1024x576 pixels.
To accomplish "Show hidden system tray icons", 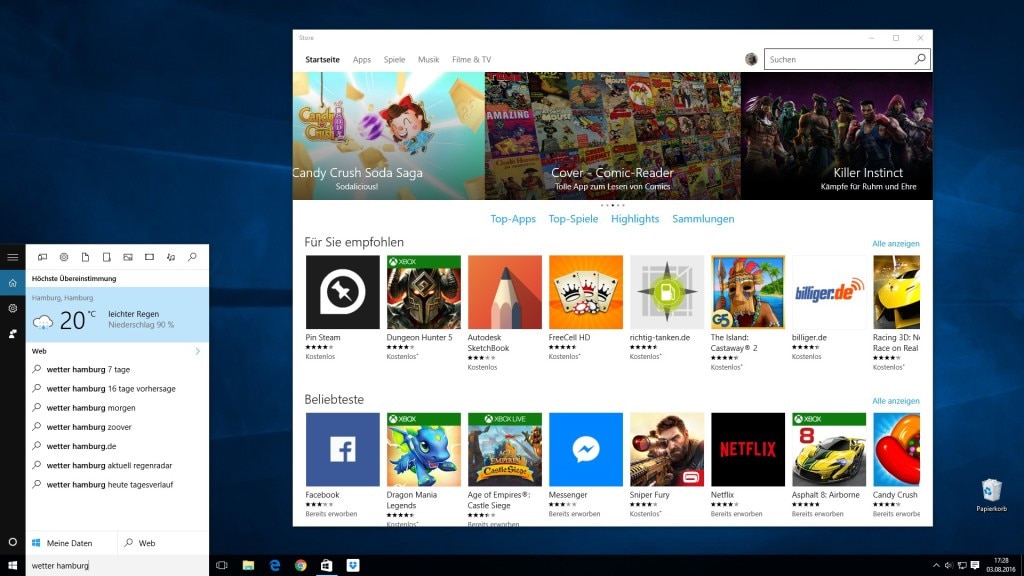I will tap(936, 566).
